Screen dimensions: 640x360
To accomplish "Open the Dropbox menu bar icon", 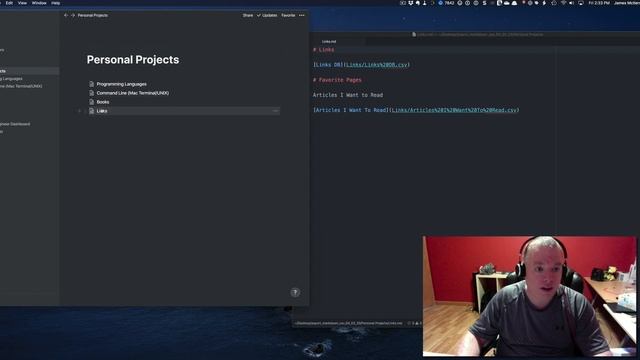I will (411, 3).
